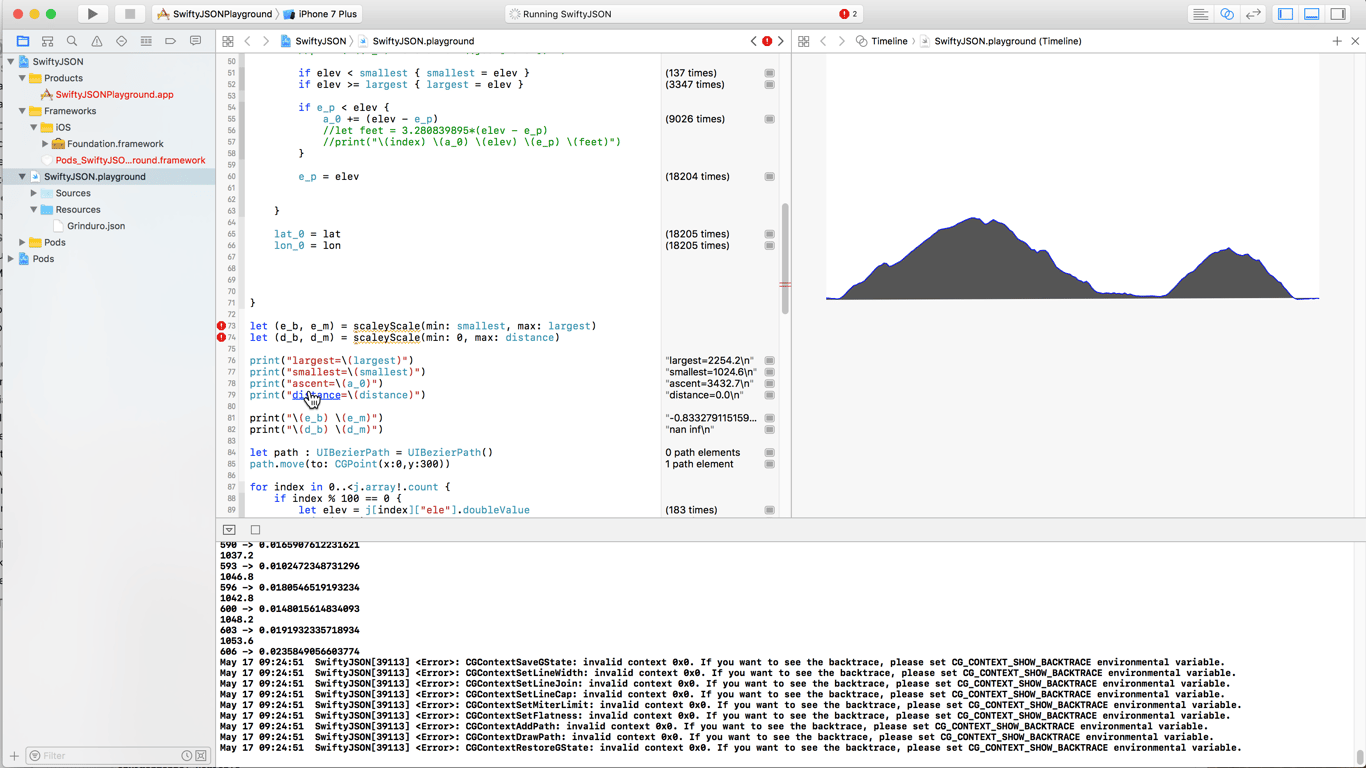
Task: Collapse the Resources folder
Action: coord(34,210)
